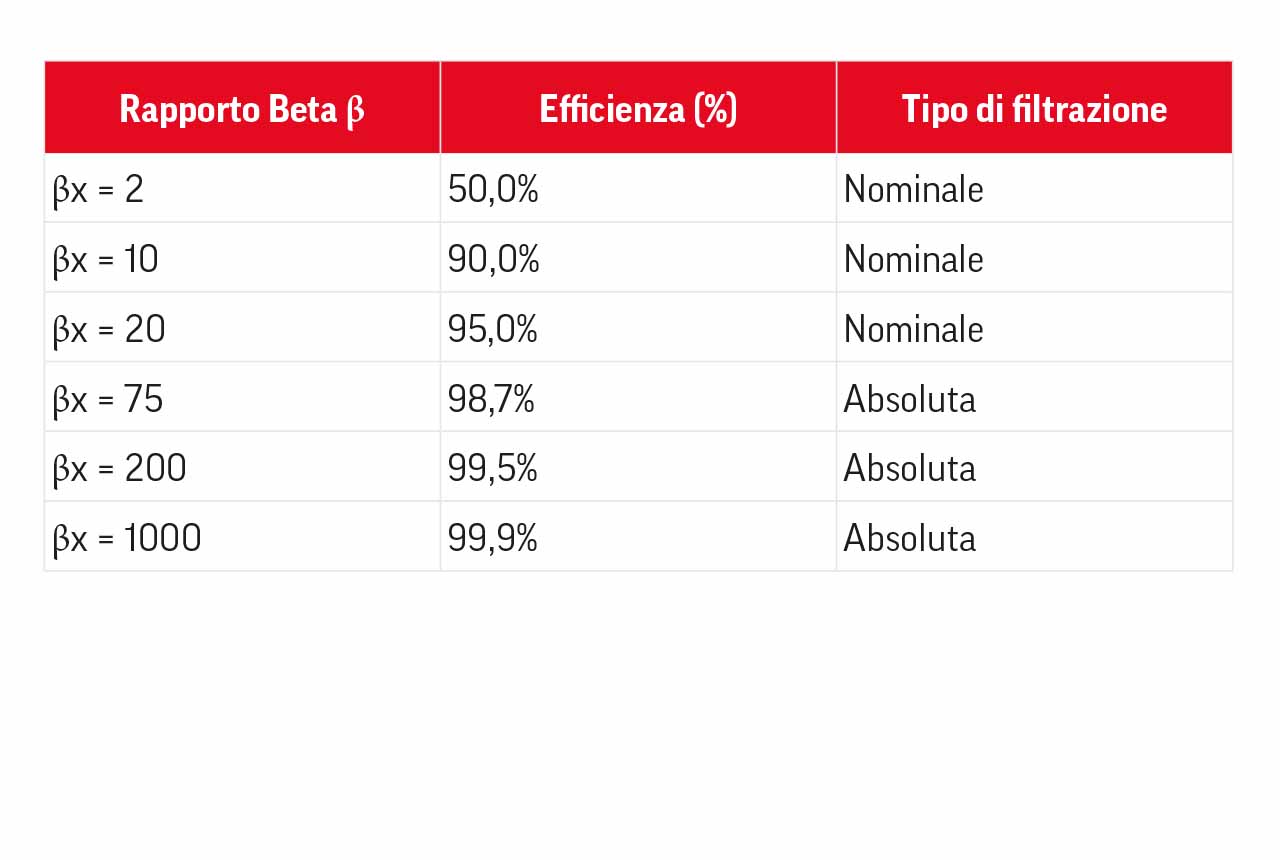Click the 99,9% efficiency value

tap(493, 538)
